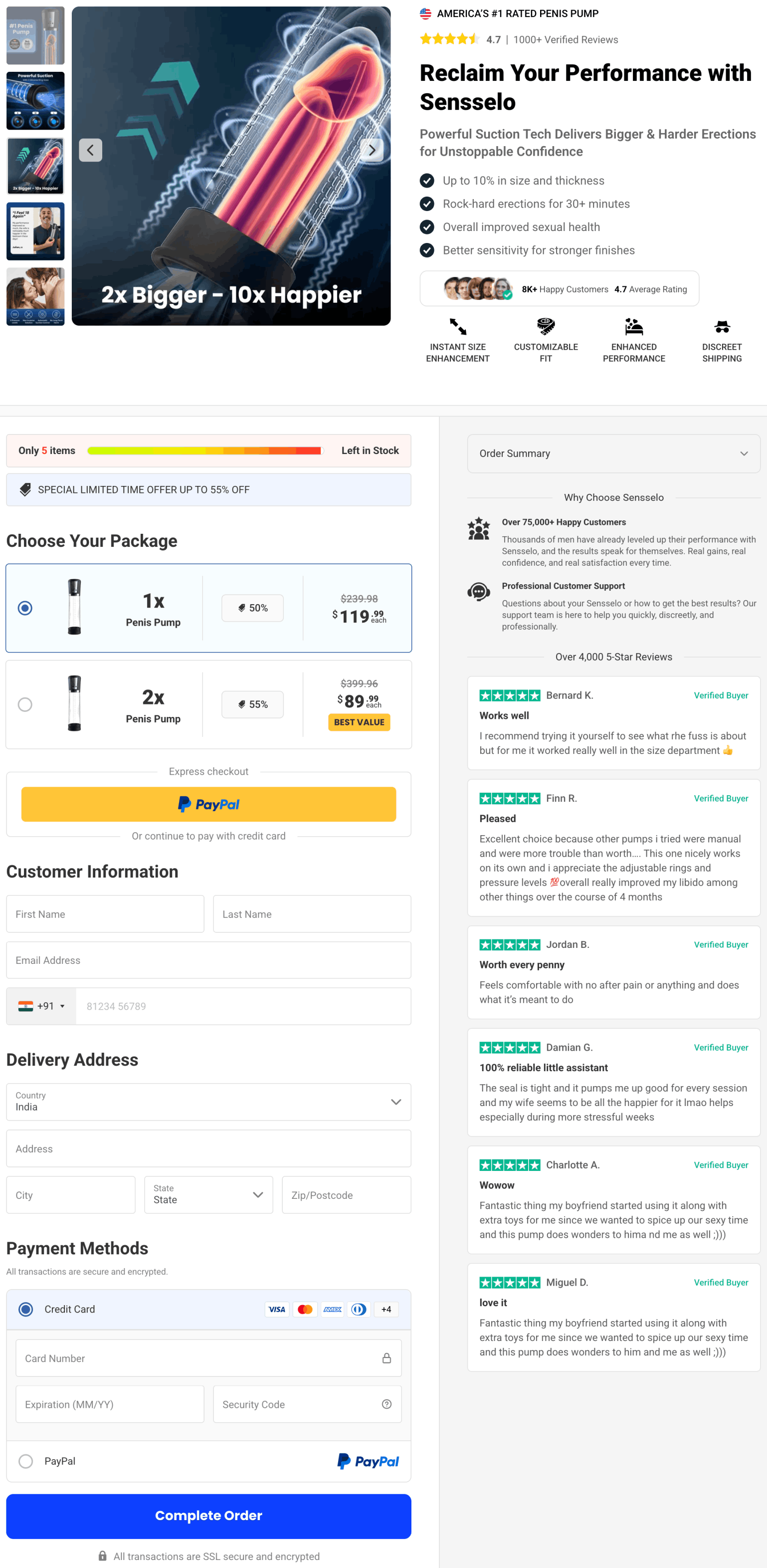This screenshot has width=767, height=1568.
Task: Click the Customizable Fit tape measure icon
Action: point(546,326)
